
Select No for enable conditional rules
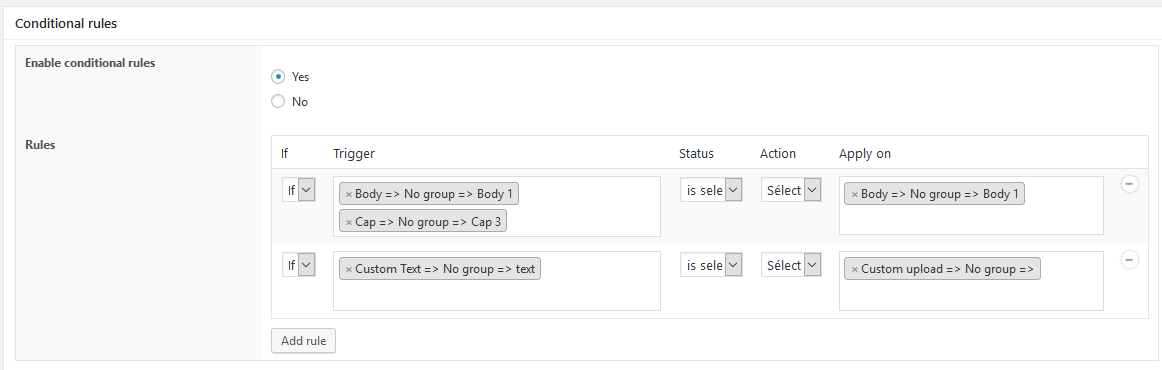point(278,102)
